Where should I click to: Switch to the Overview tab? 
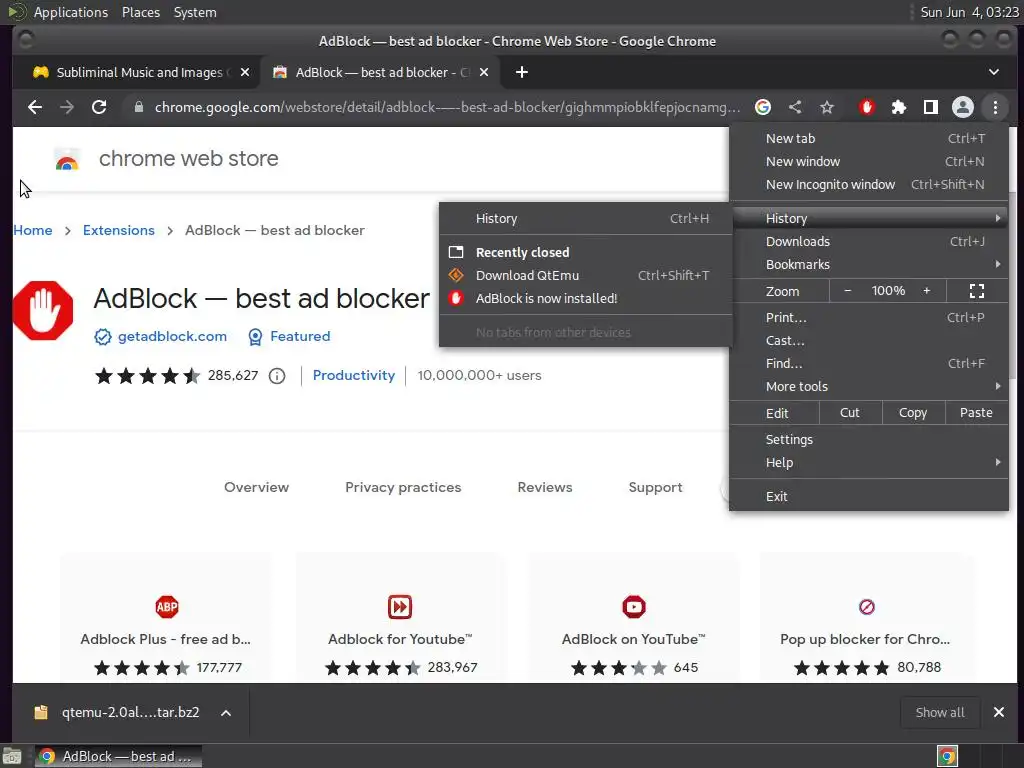(x=256, y=487)
